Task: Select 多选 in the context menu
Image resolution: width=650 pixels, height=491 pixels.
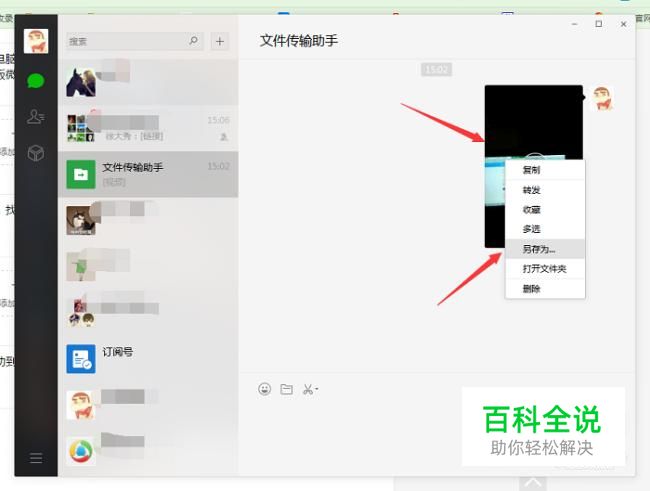Action: 545,229
